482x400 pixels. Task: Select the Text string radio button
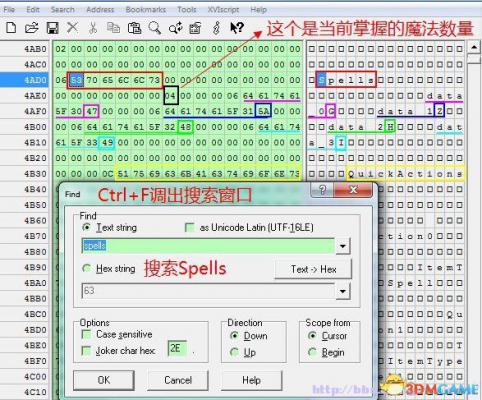click(x=87, y=227)
